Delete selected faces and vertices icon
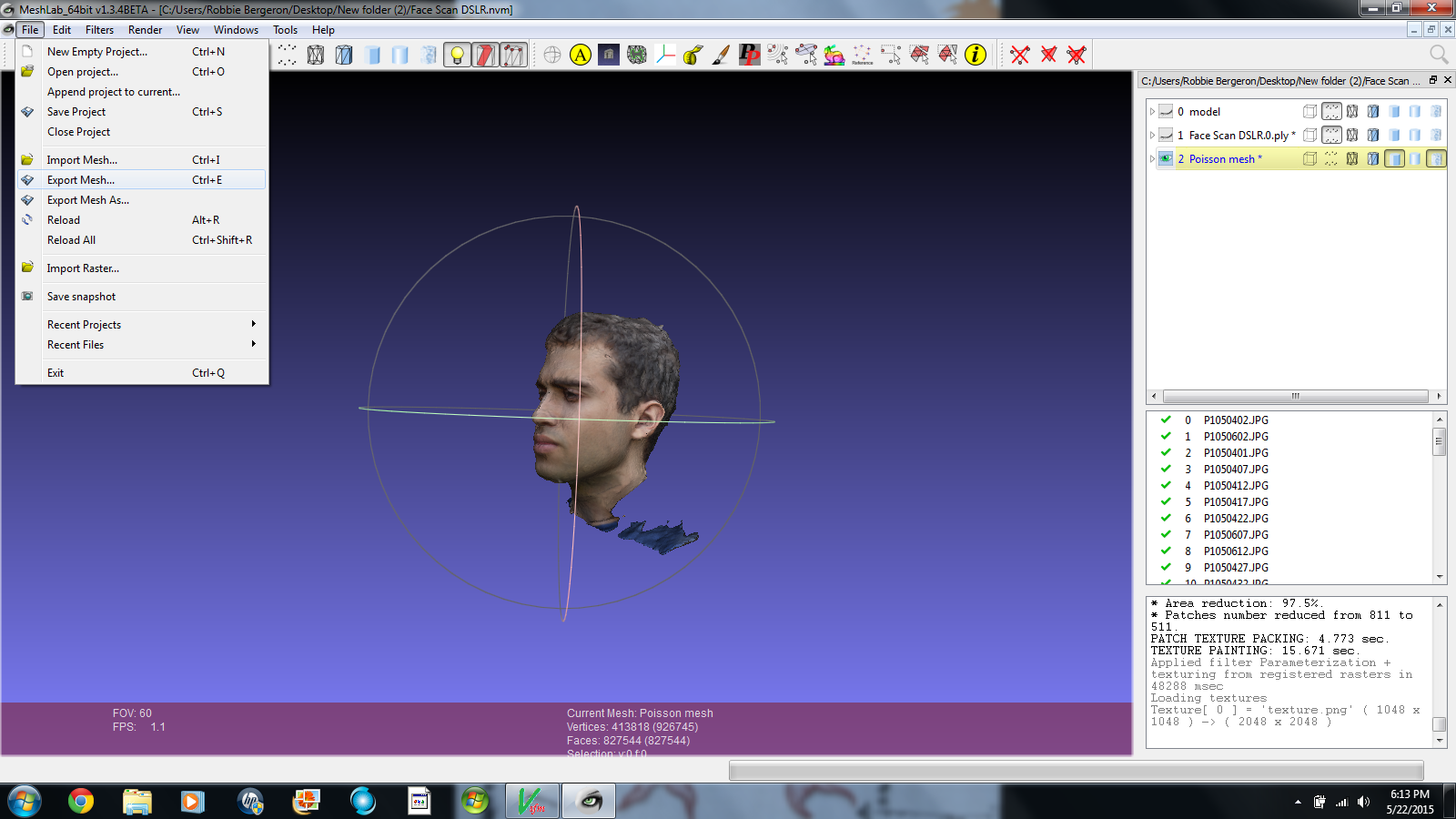This screenshot has height=819, width=1456. tap(1077, 56)
